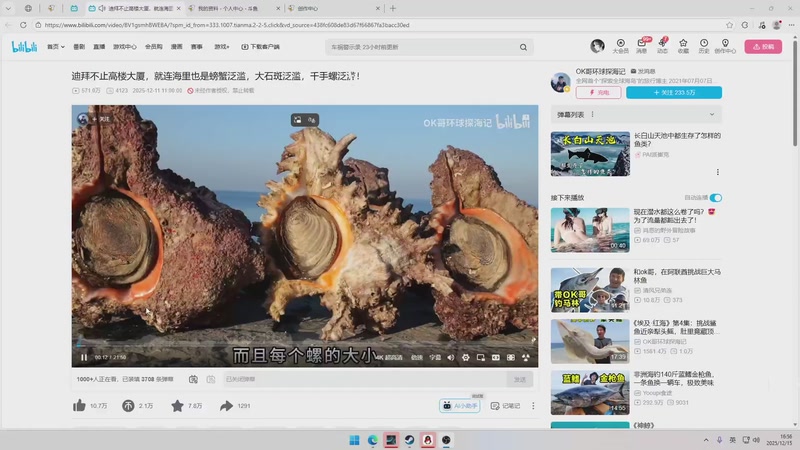This screenshot has width=800, height=450.
Task: Open 会员购 navigation item
Action: click(x=154, y=46)
